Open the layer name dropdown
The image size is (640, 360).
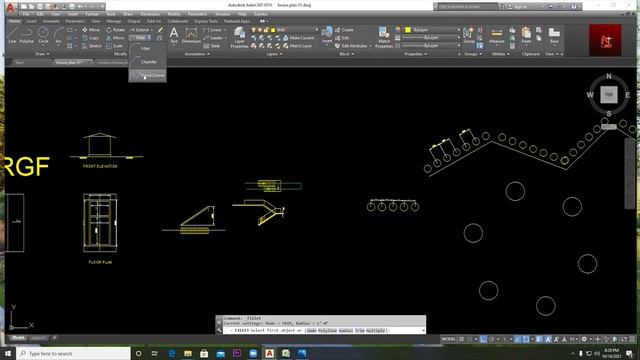316,30
